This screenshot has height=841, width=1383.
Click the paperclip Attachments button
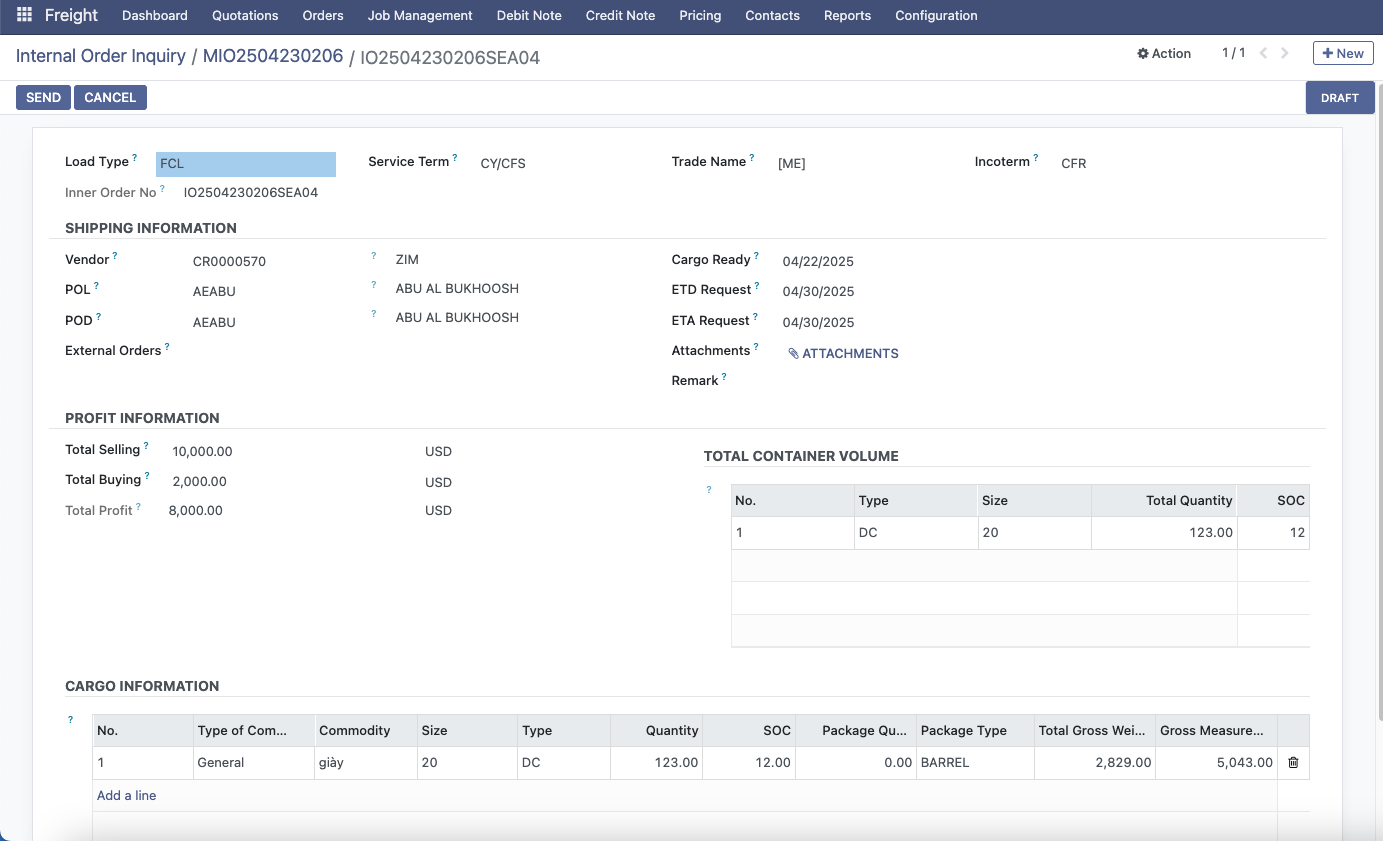843,353
